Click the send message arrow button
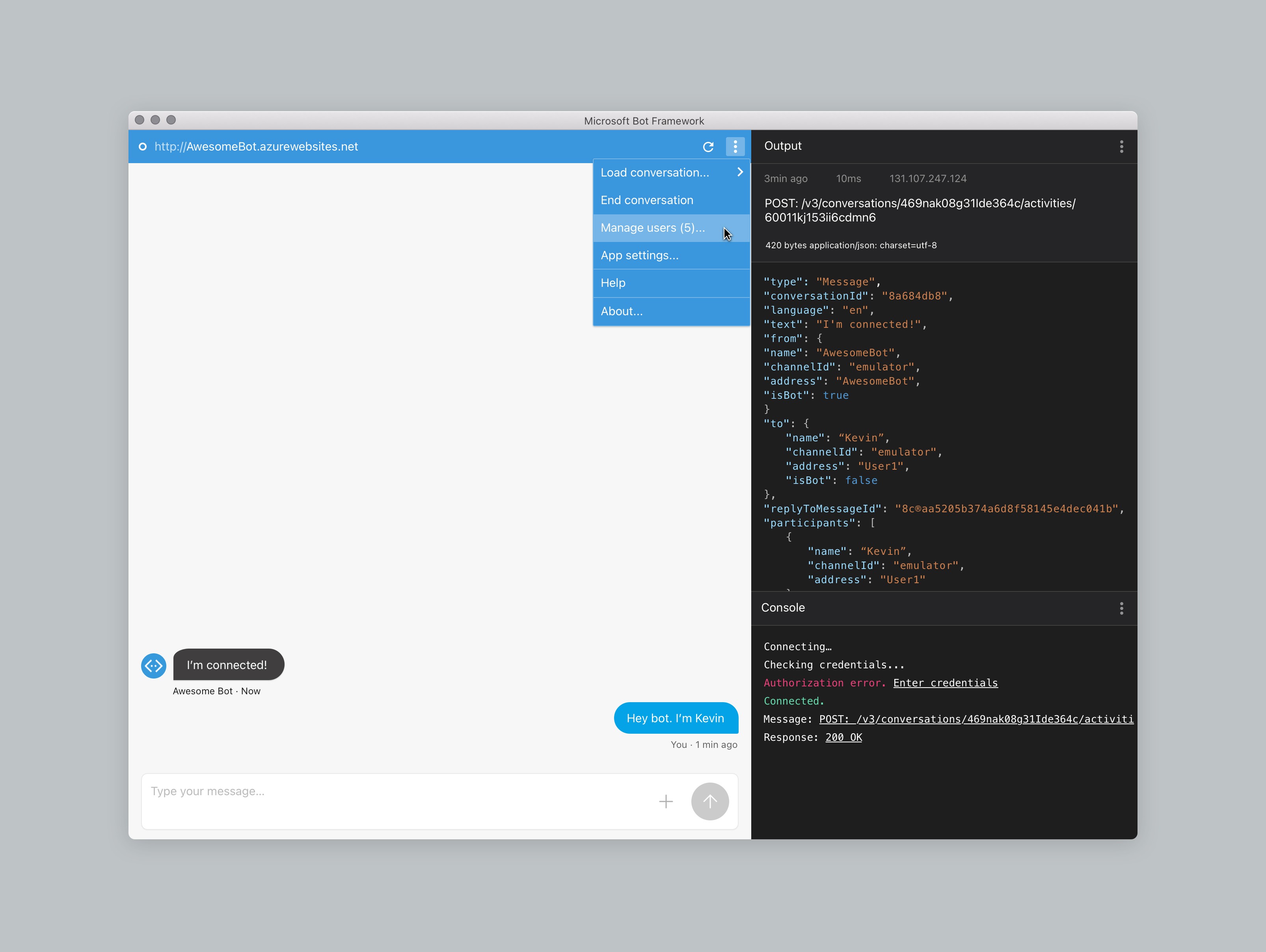The image size is (1266, 952). 710,801
